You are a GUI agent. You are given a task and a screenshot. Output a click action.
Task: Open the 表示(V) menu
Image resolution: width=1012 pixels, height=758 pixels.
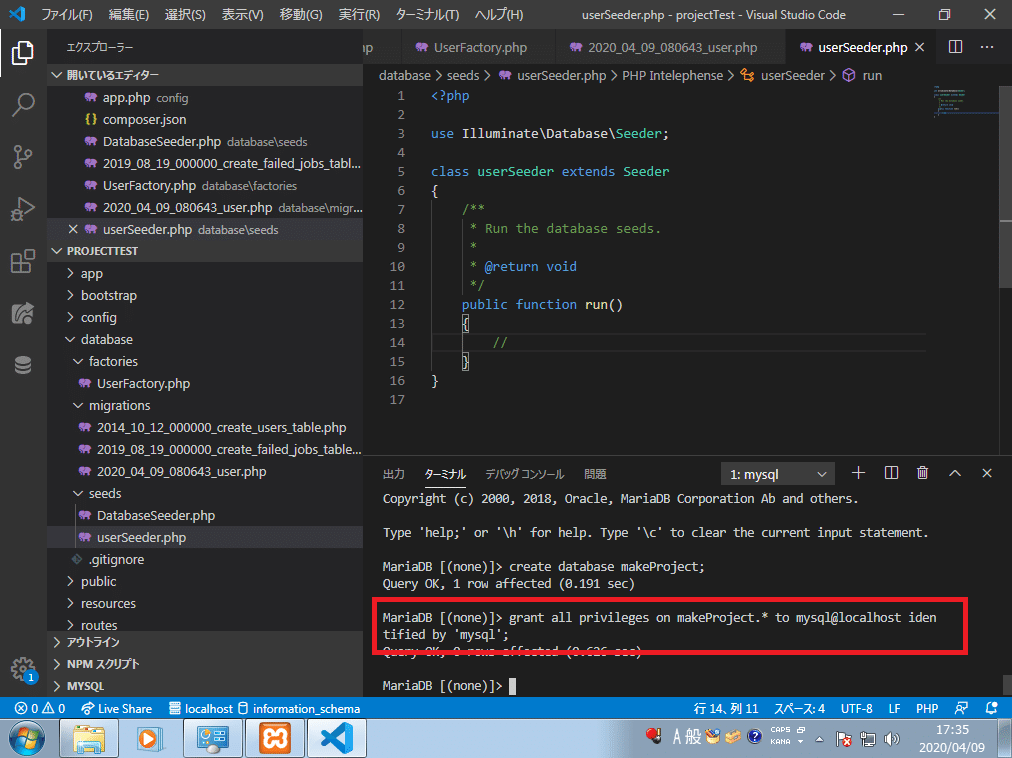point(242,14)
